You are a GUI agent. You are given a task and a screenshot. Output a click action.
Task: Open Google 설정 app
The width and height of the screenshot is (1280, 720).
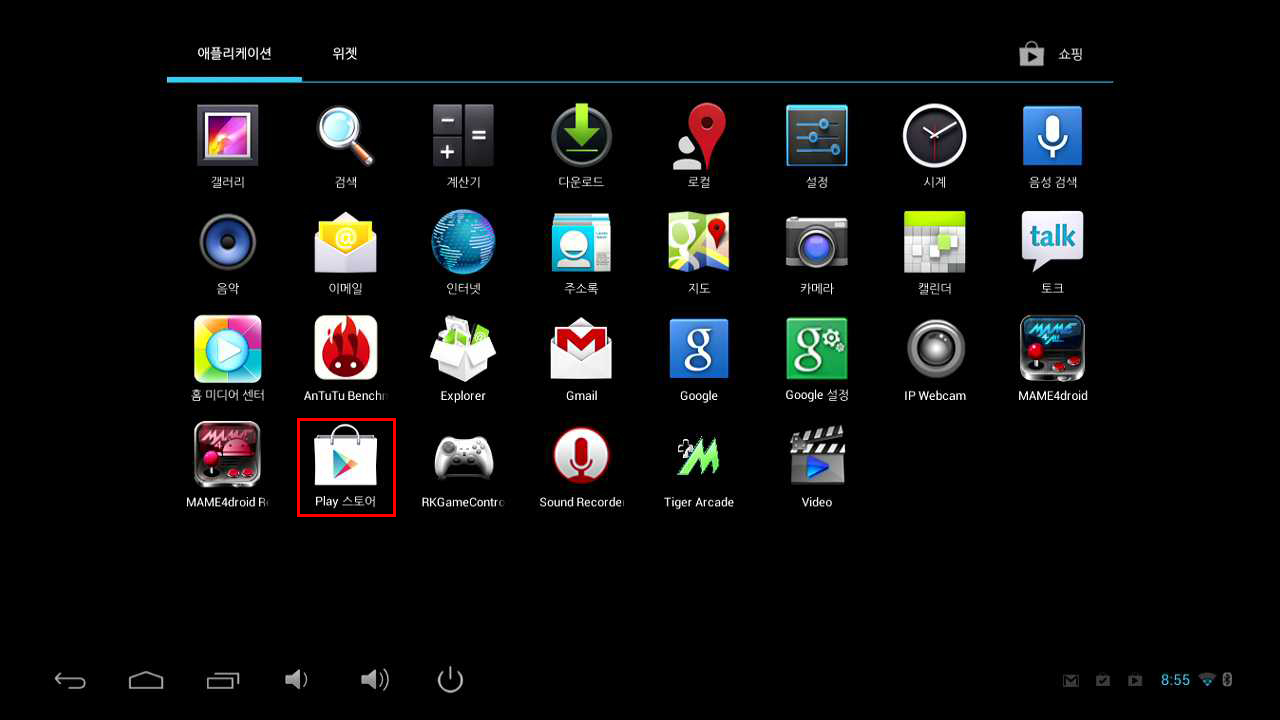(x=817, y=359)
